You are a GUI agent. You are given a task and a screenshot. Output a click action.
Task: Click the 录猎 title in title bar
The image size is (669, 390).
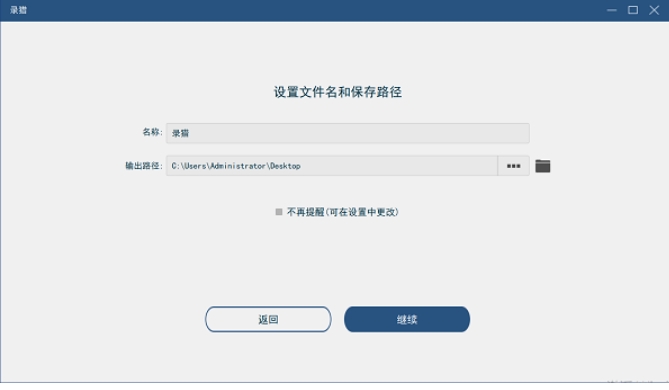pos(18,10)
